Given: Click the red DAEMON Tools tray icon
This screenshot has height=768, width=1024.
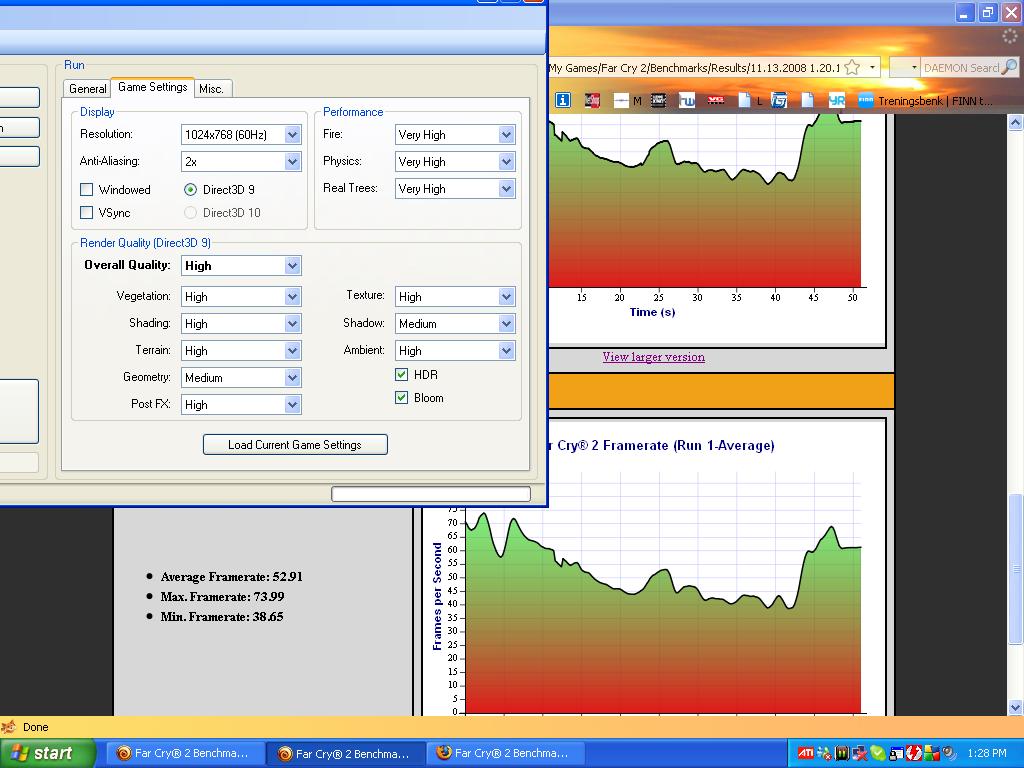Looking at the screenshot, I should (x=914, y=753).
